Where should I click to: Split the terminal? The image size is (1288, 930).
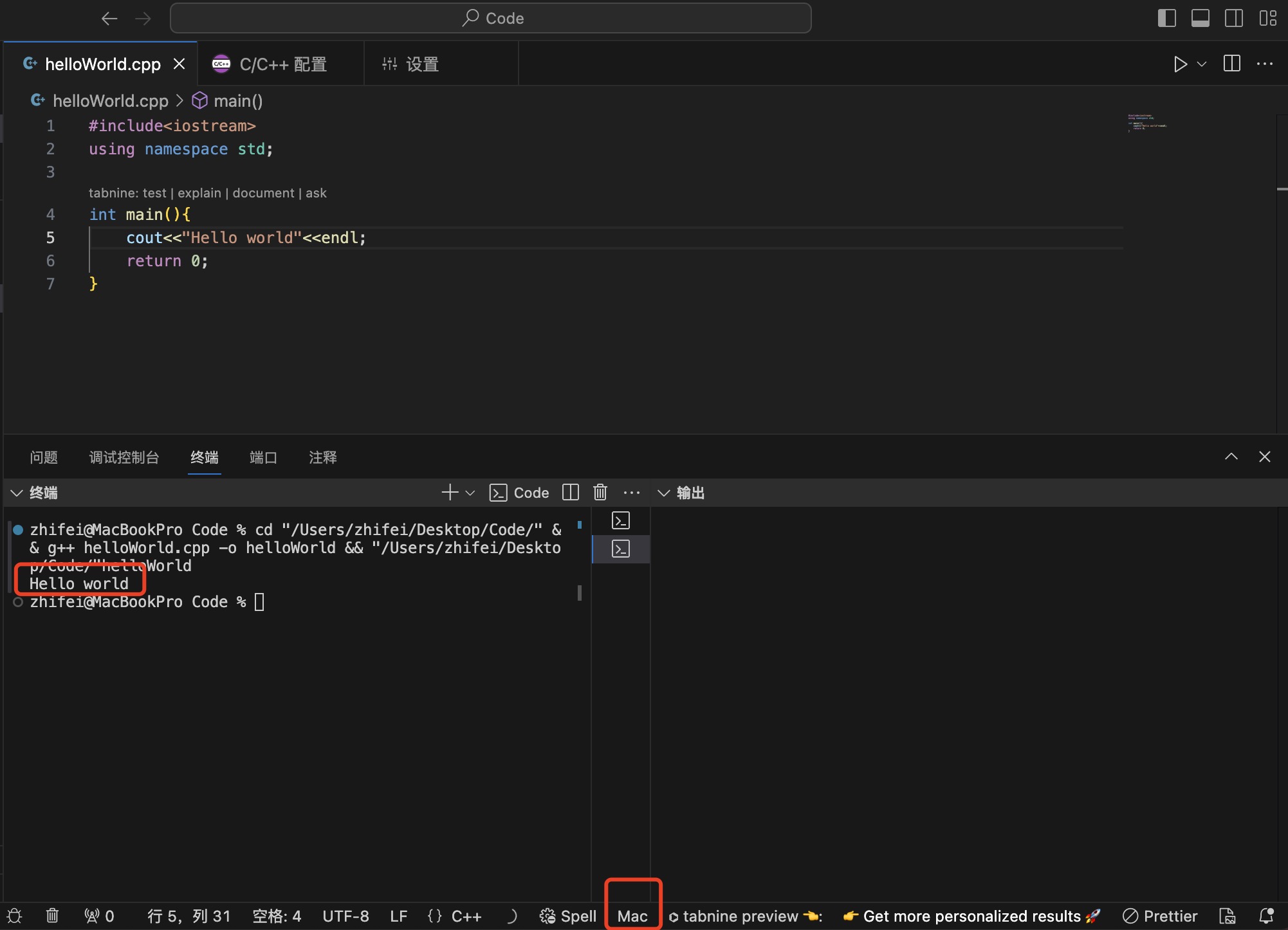pyautogui.click(x=570, y=493)
